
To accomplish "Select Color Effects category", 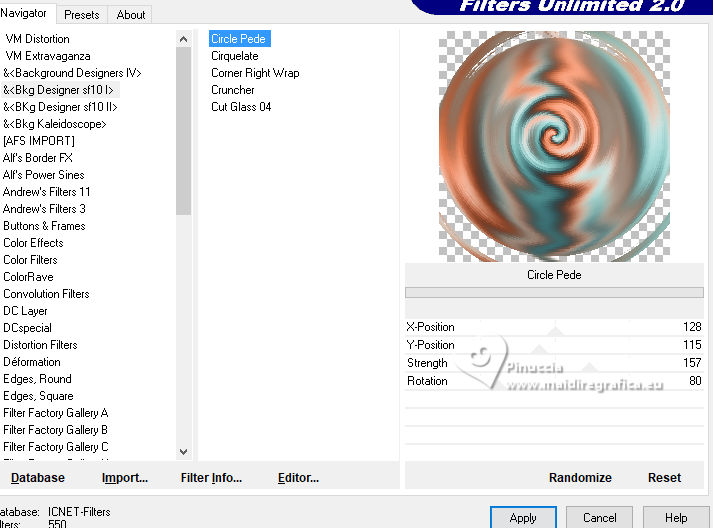I will click(33, 243).
